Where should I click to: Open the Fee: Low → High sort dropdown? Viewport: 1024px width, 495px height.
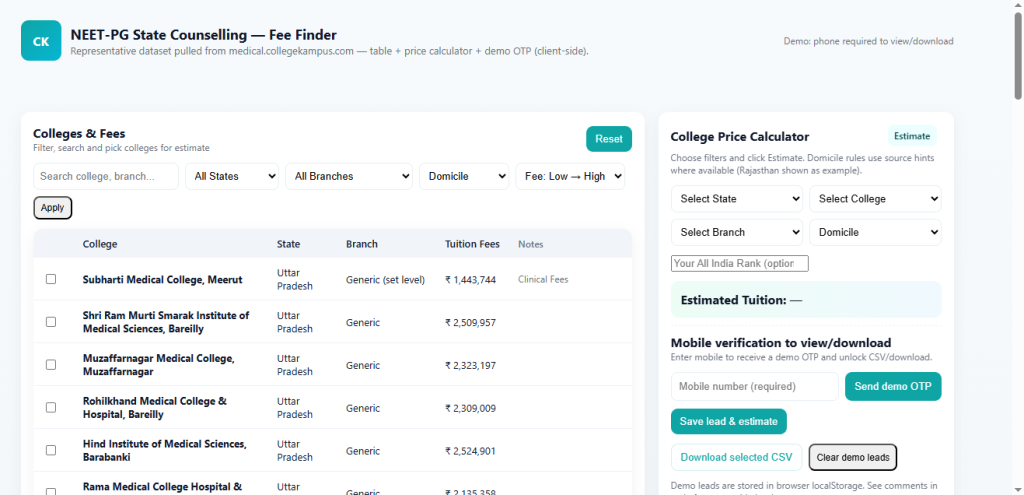(570, 176)
